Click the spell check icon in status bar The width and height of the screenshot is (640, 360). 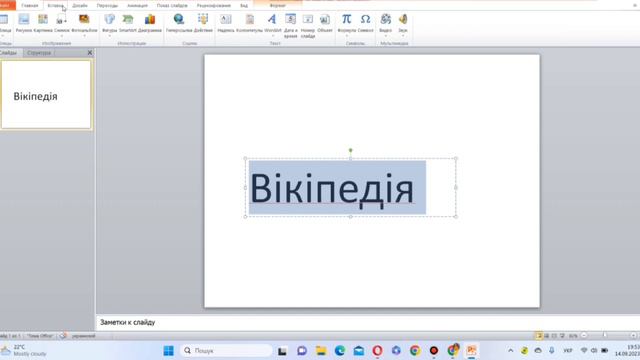pos(63,336)
